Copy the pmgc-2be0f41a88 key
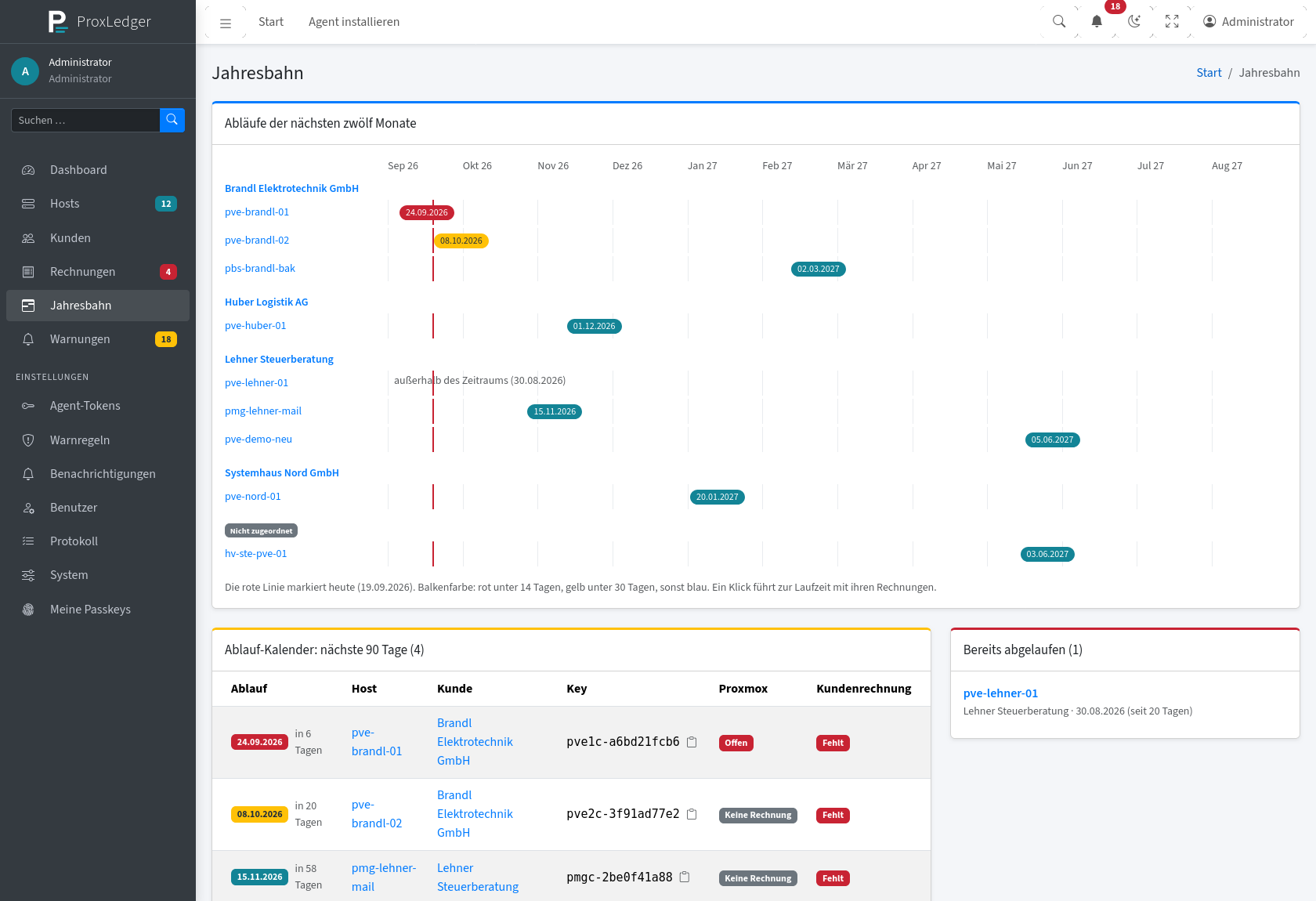Viewport: 1316px width, 901px height. [x=685, y=877]
